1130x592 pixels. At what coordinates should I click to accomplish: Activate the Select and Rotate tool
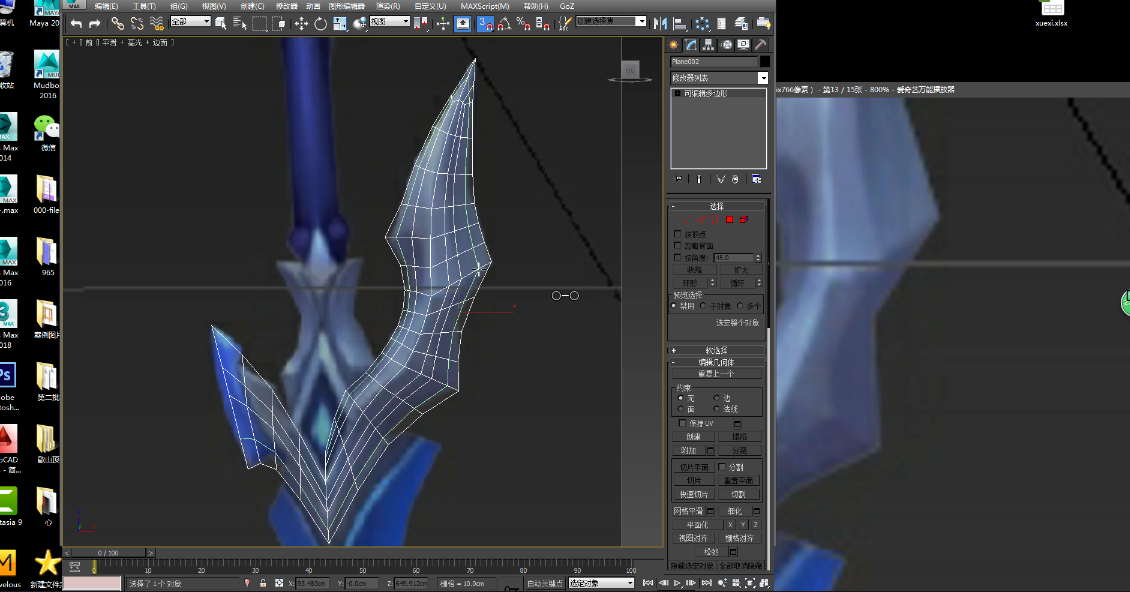pos(321,24)
